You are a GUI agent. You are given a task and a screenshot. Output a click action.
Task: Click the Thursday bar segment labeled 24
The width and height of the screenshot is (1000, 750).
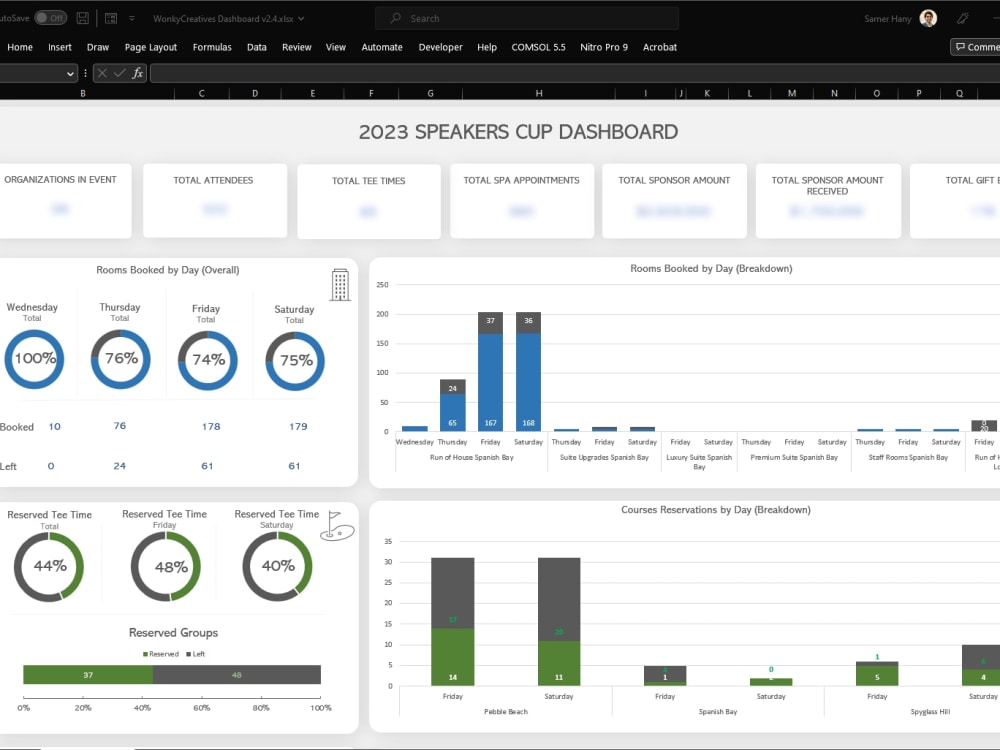452,387
